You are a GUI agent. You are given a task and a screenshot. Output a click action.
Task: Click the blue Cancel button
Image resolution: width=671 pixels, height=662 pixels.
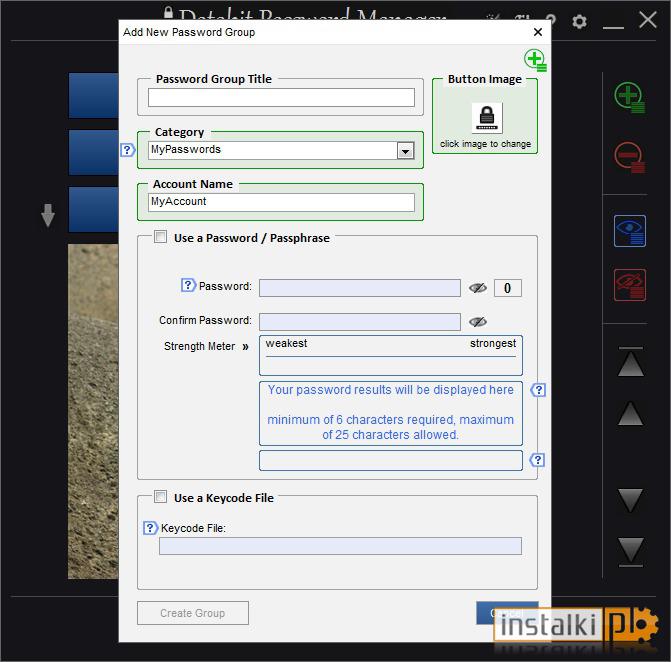[507, 613]
